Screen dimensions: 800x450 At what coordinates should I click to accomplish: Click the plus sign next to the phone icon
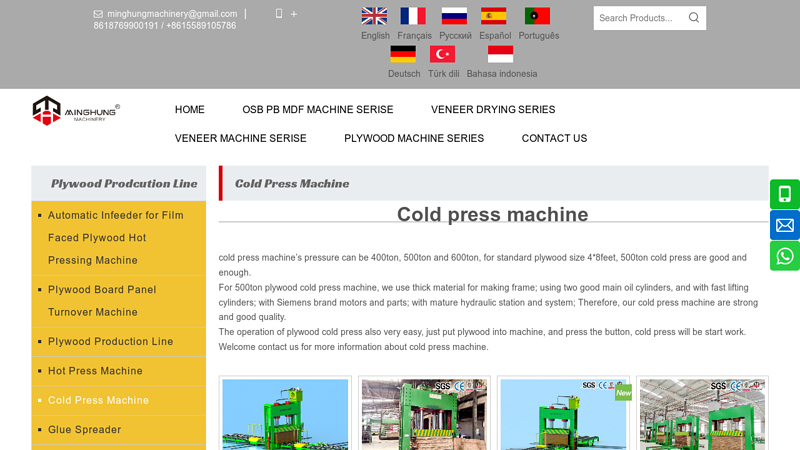coord(294,14)
